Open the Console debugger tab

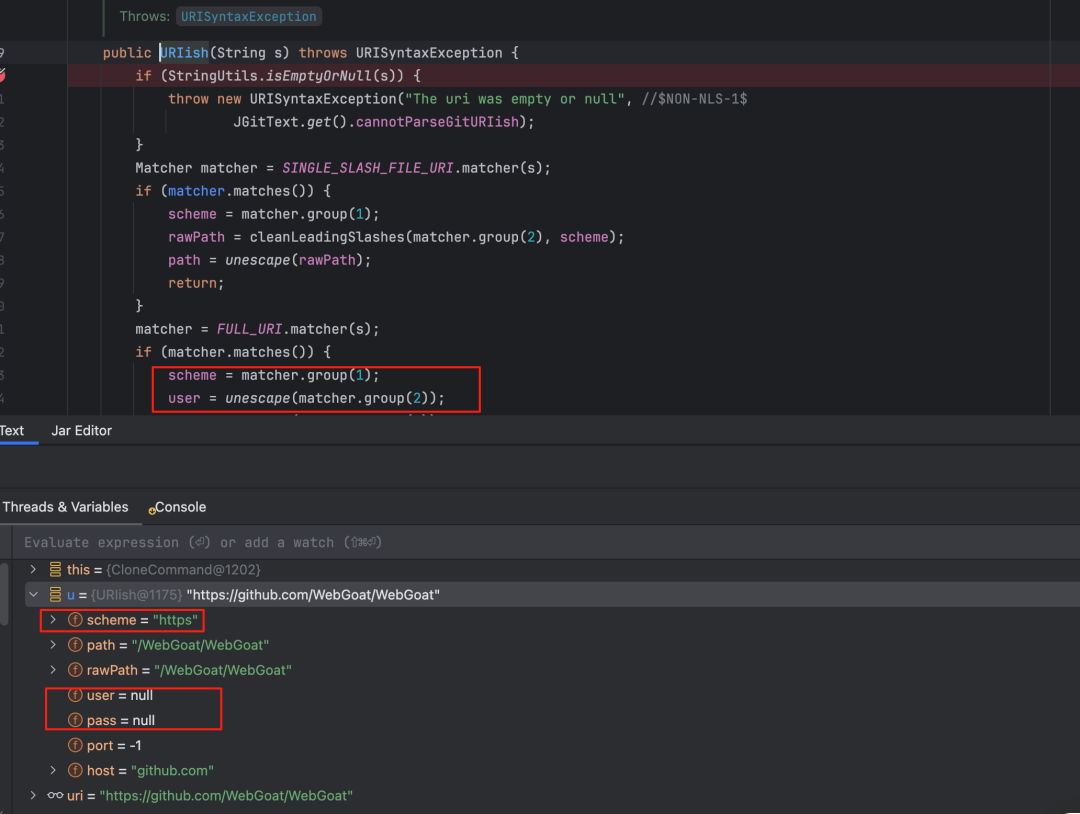pyautogui.click(x=180, y=508)
